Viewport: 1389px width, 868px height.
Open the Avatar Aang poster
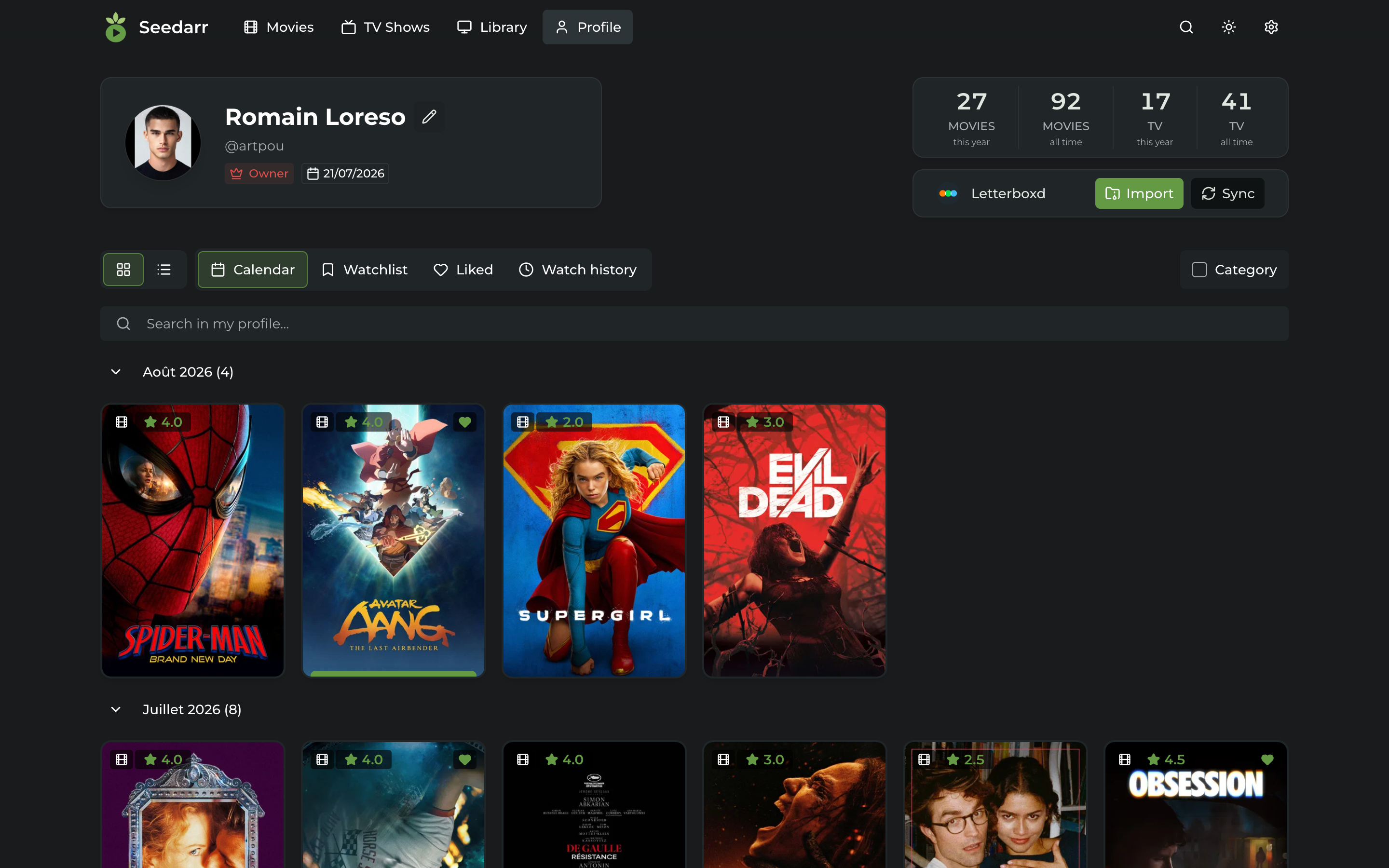tap(393, 541)
